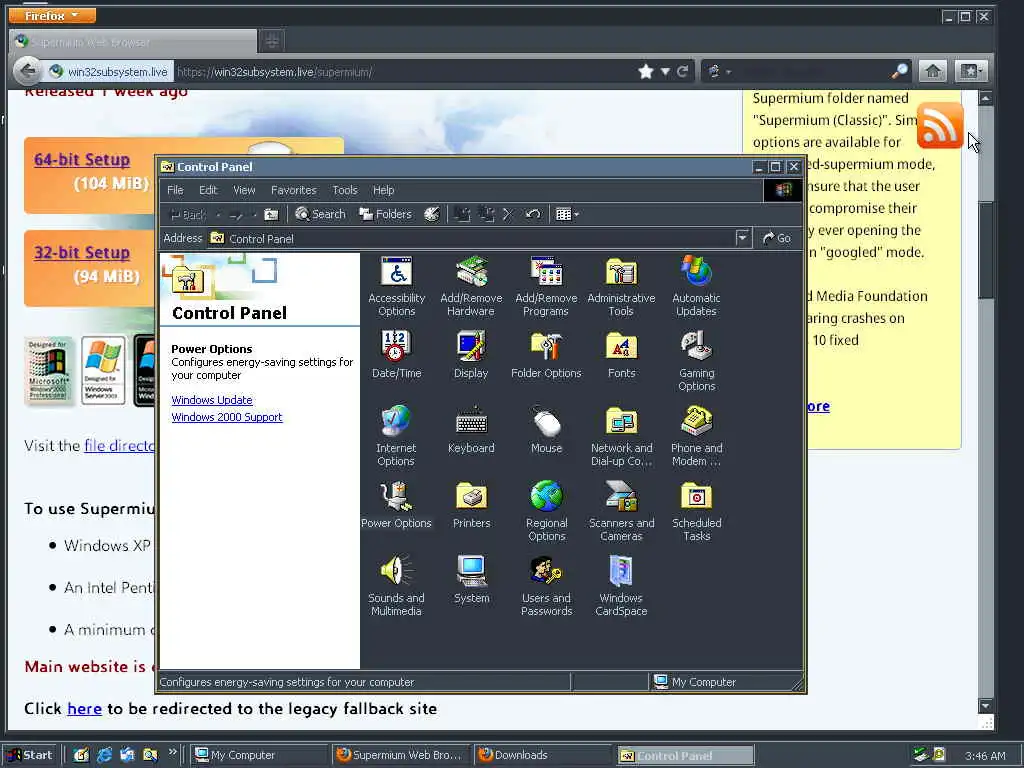Open the Folder Options icon
Screen dimensions: 1024x768
tap(546, 355)
